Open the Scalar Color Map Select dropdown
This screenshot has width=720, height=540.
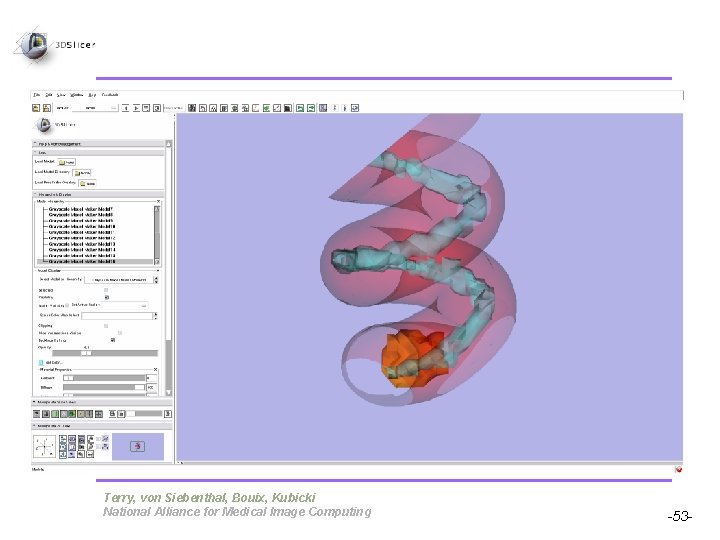point(119,315)
